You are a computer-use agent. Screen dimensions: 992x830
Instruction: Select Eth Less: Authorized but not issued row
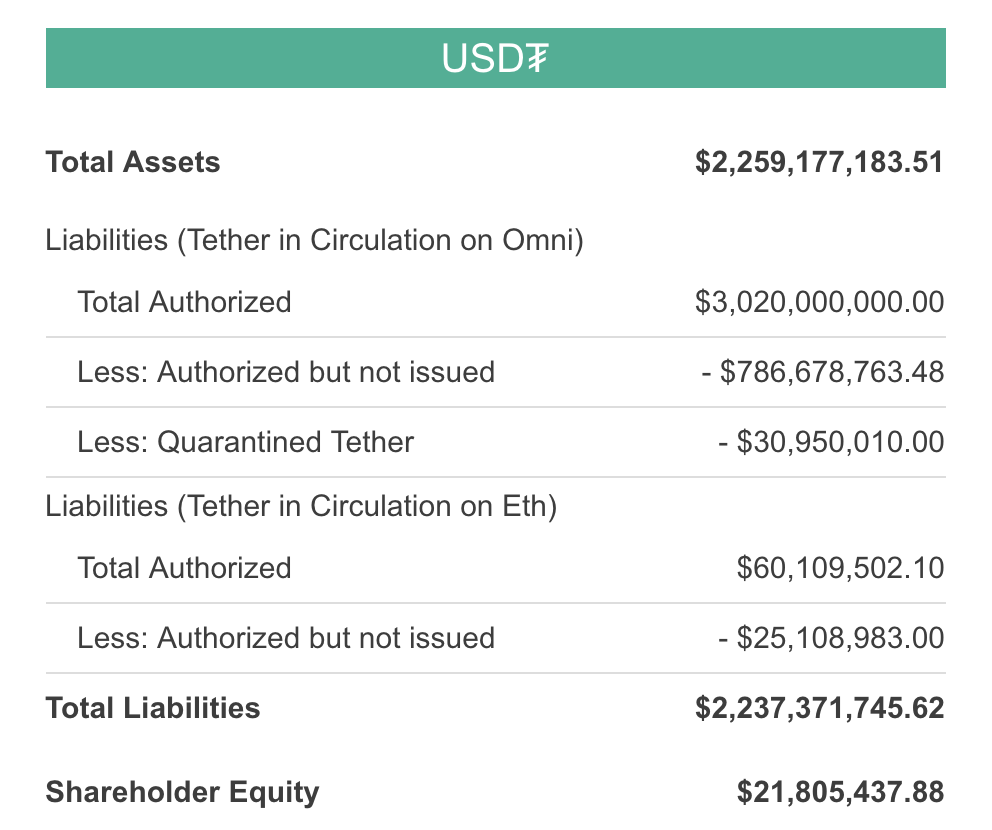495,638
